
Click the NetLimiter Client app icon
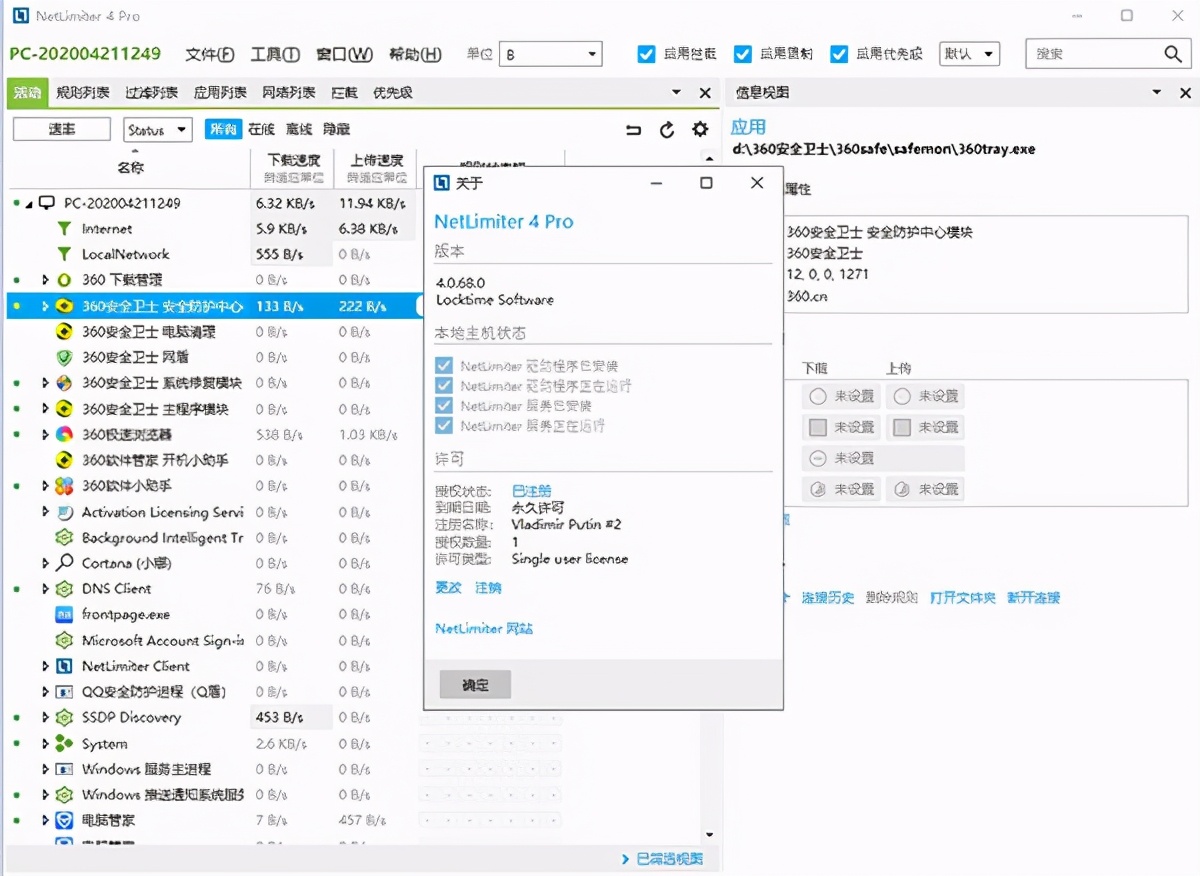[64, 666]
